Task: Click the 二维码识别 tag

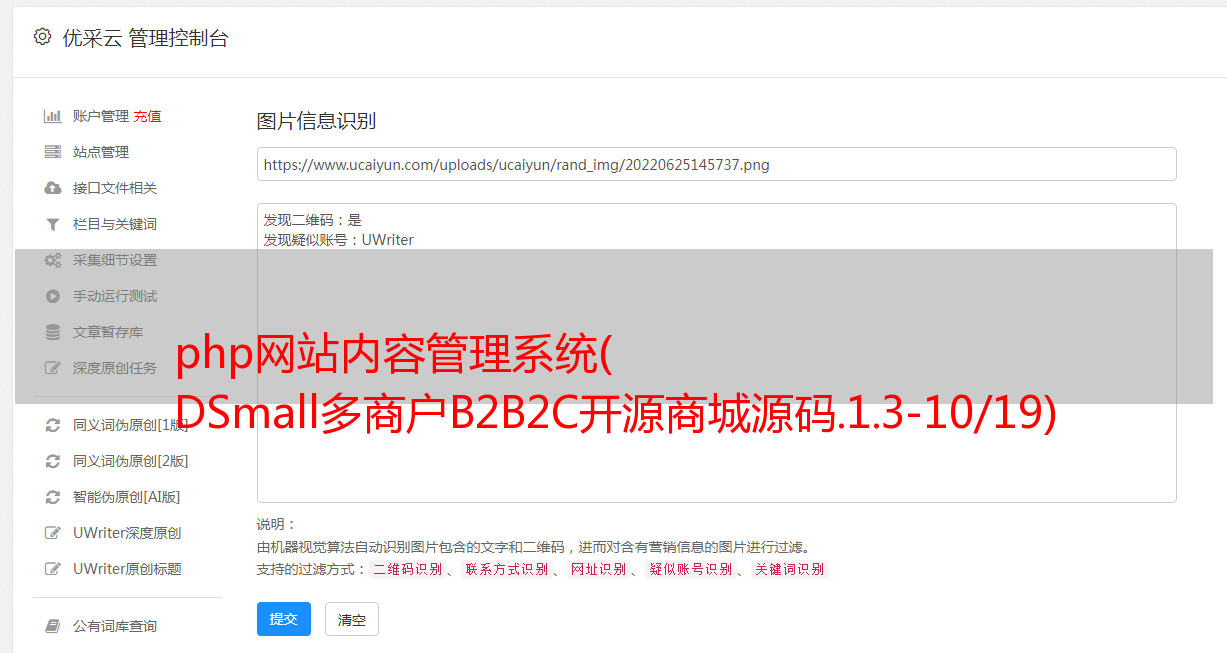Action: click(x=407, y=569)
